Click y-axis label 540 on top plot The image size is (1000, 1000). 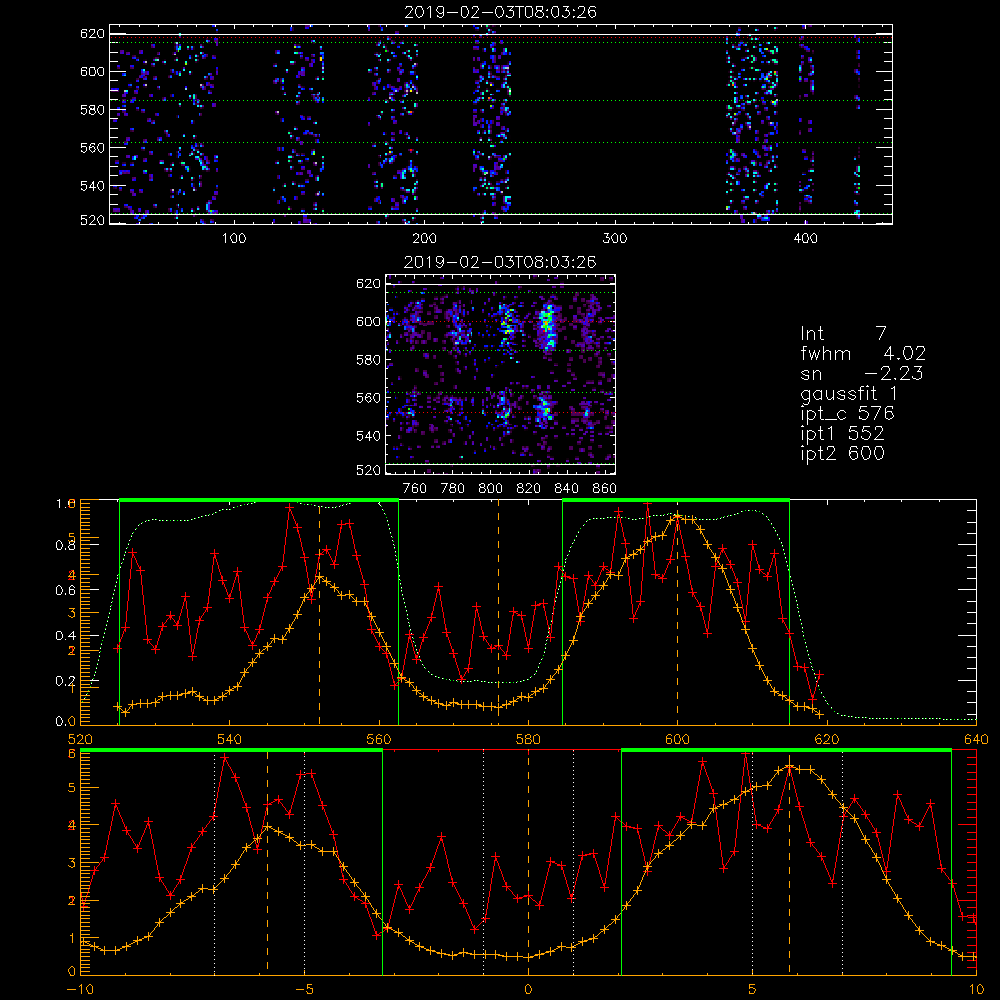point(92,186)
